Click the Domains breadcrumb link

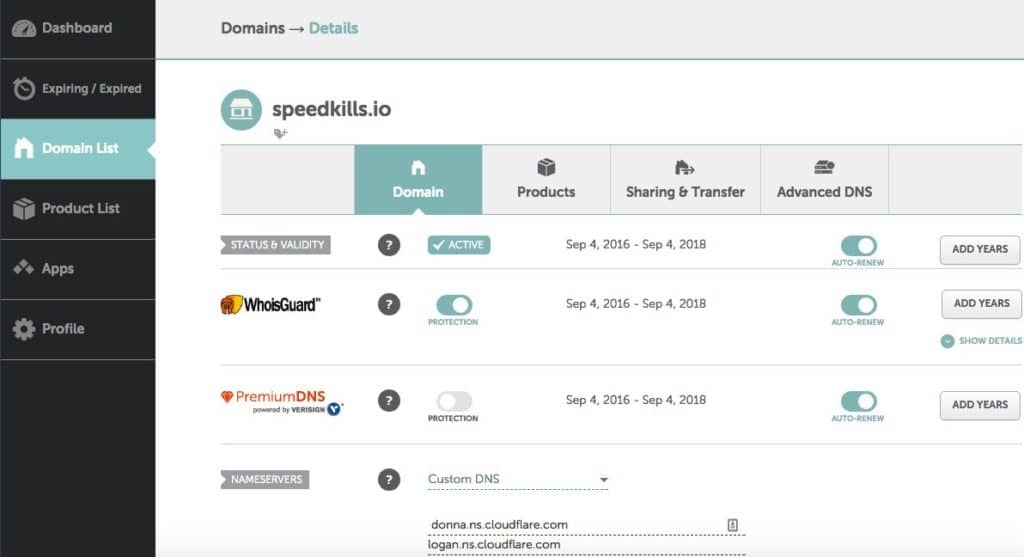tap(252, 28)
